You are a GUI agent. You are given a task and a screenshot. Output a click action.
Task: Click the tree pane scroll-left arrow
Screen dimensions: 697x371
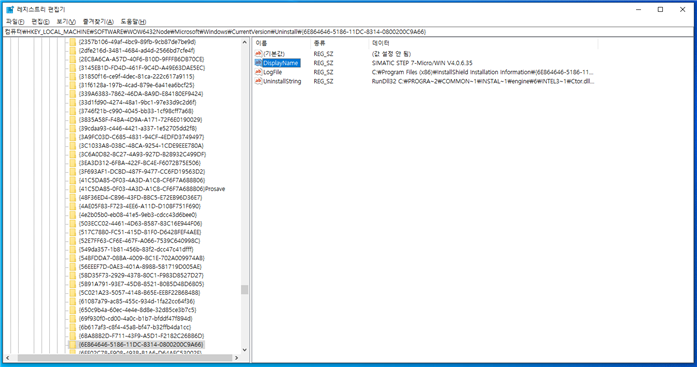tap(8, 358)
